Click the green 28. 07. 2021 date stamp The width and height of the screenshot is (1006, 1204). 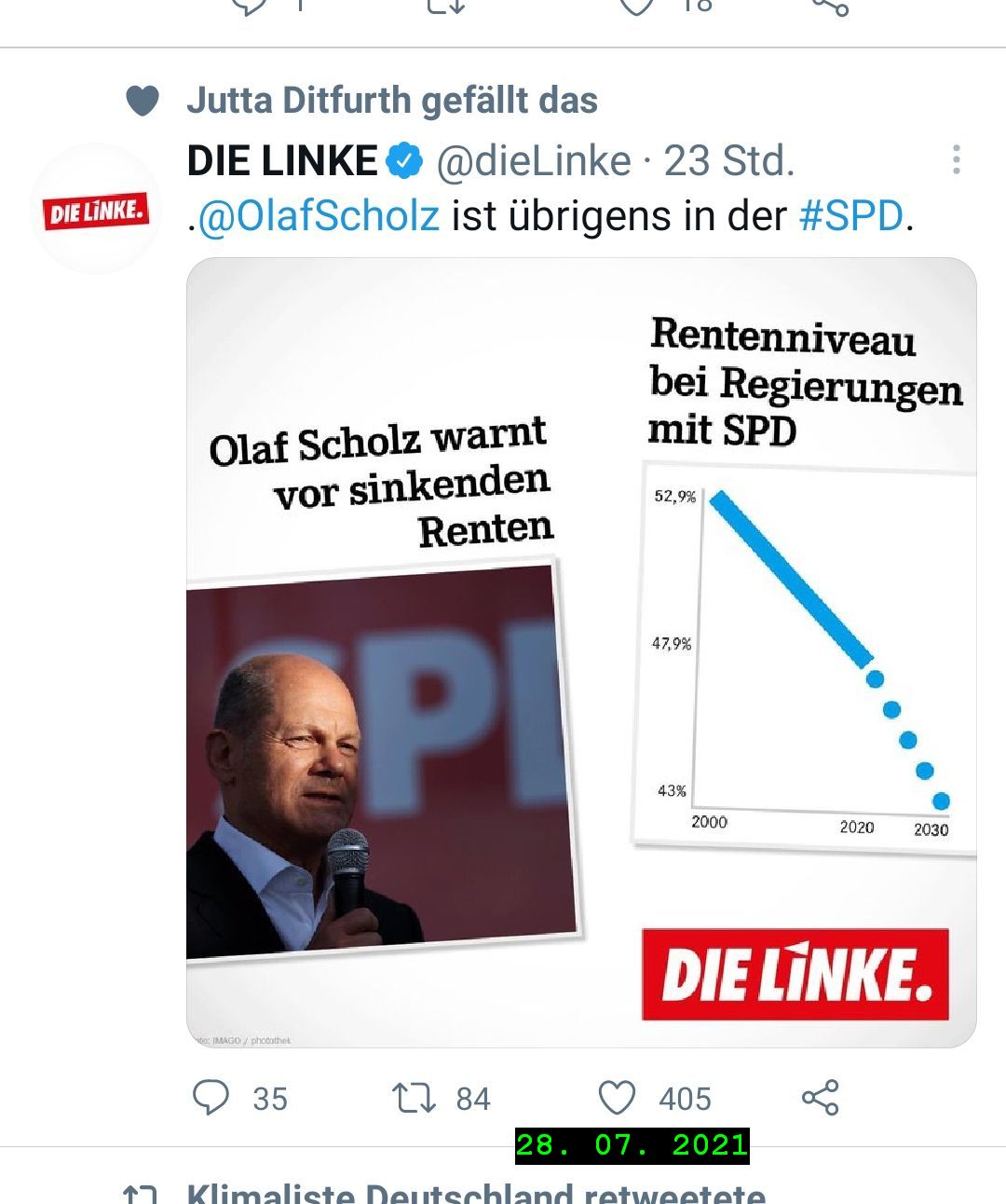[632, 1145]
